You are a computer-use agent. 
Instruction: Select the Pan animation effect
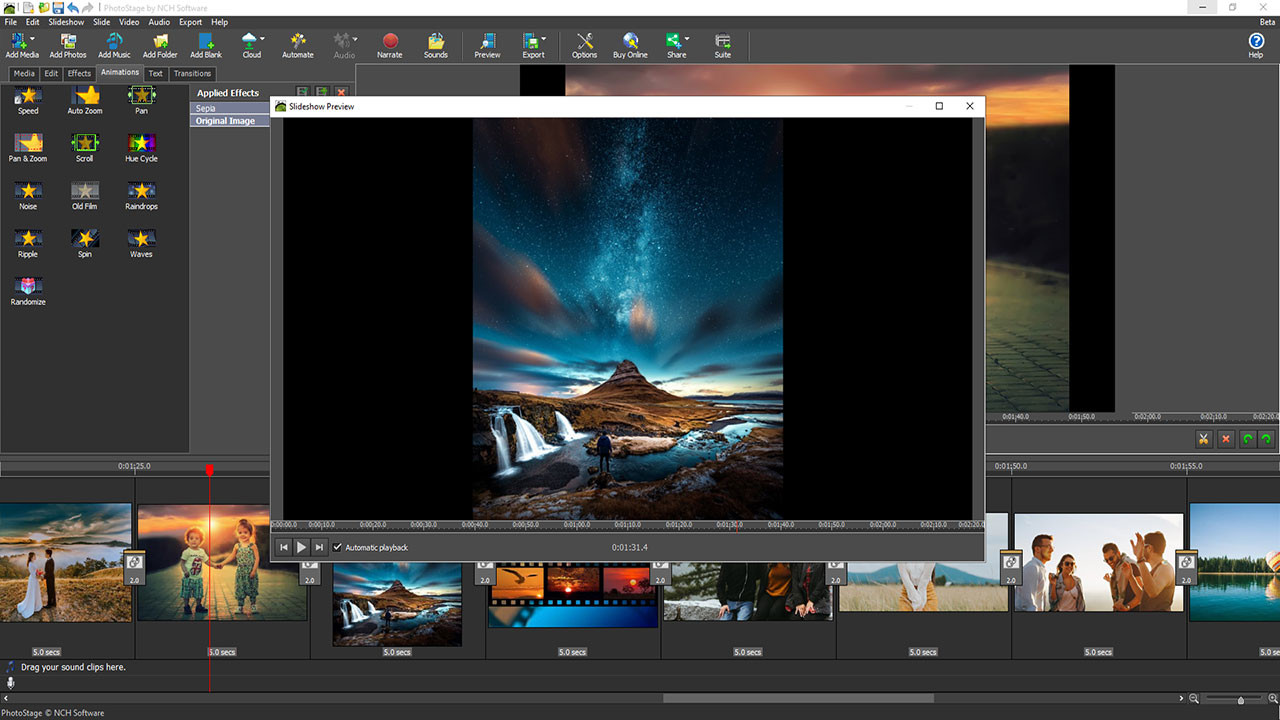141,99
